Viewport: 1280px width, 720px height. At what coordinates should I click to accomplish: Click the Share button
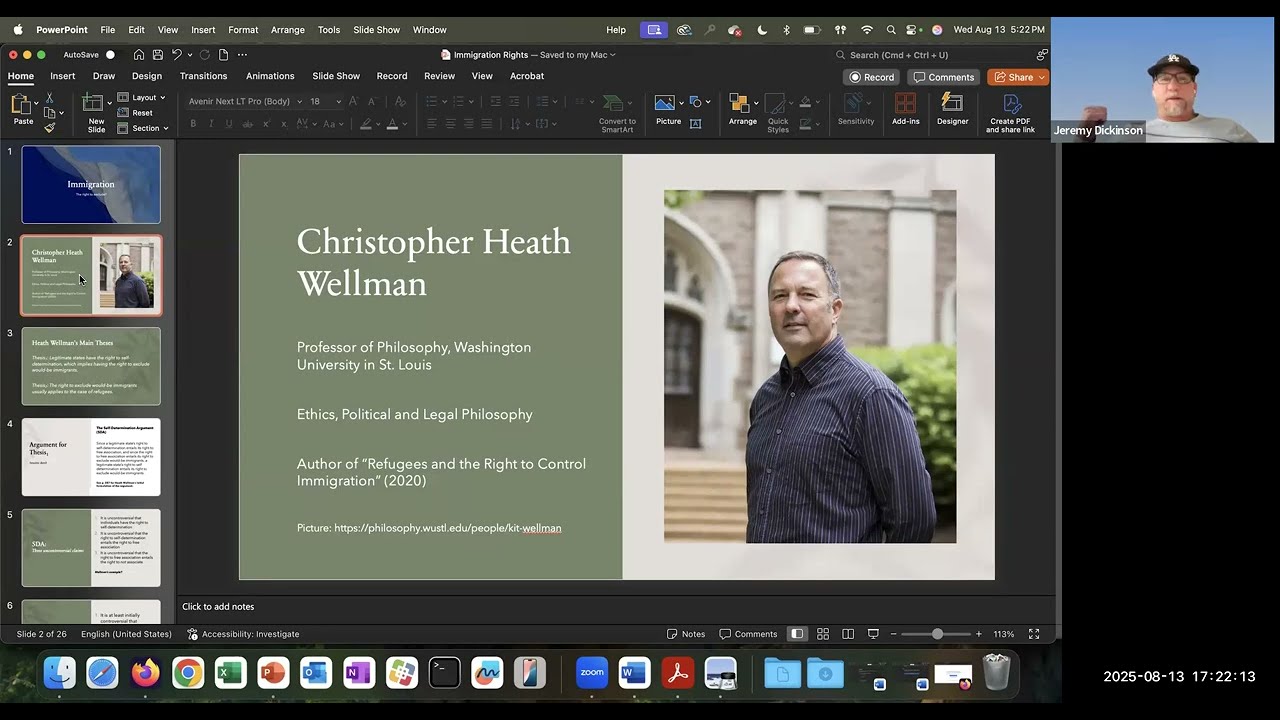point(1016,77)
